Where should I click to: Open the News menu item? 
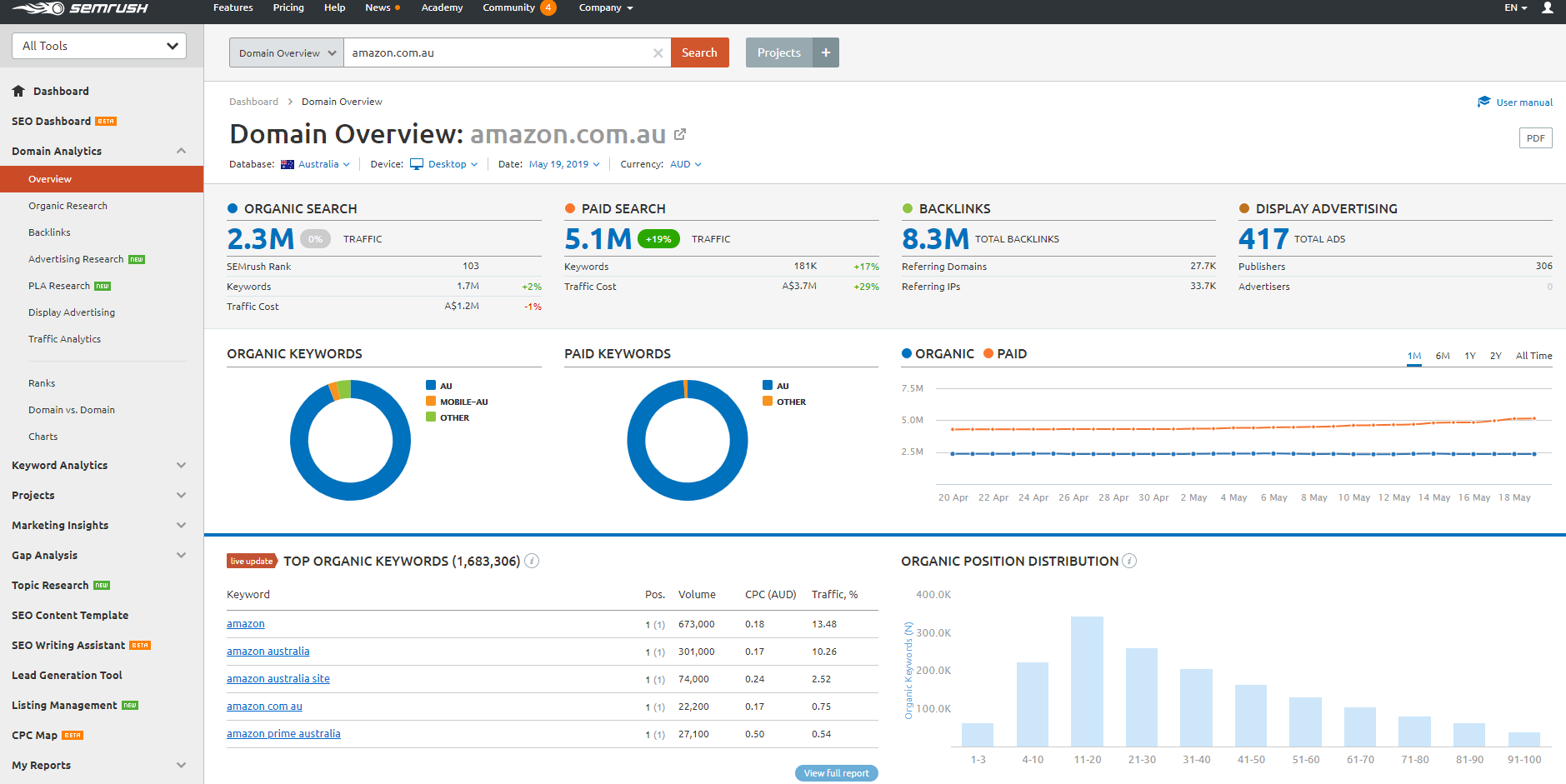(x=383, y=7)
